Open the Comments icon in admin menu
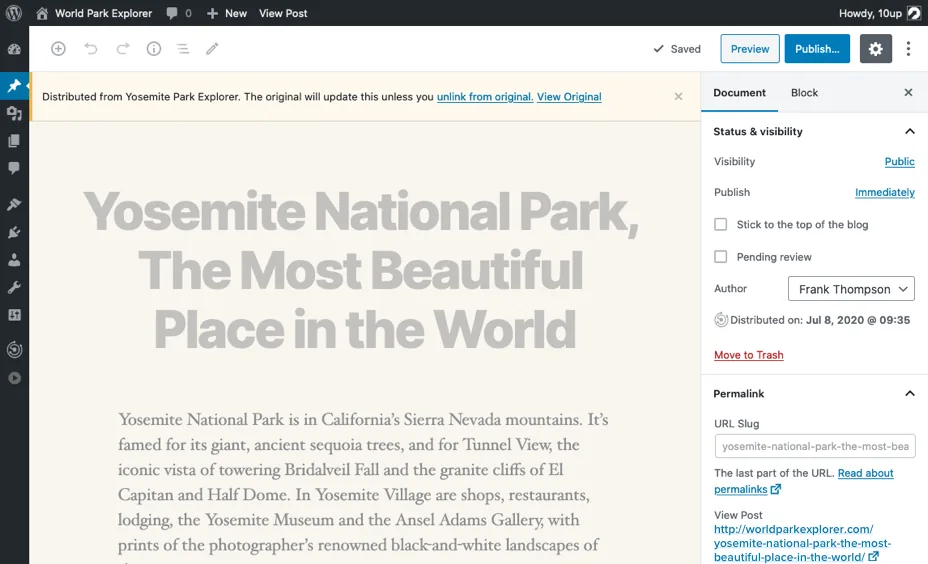 [x=14, y=168]
